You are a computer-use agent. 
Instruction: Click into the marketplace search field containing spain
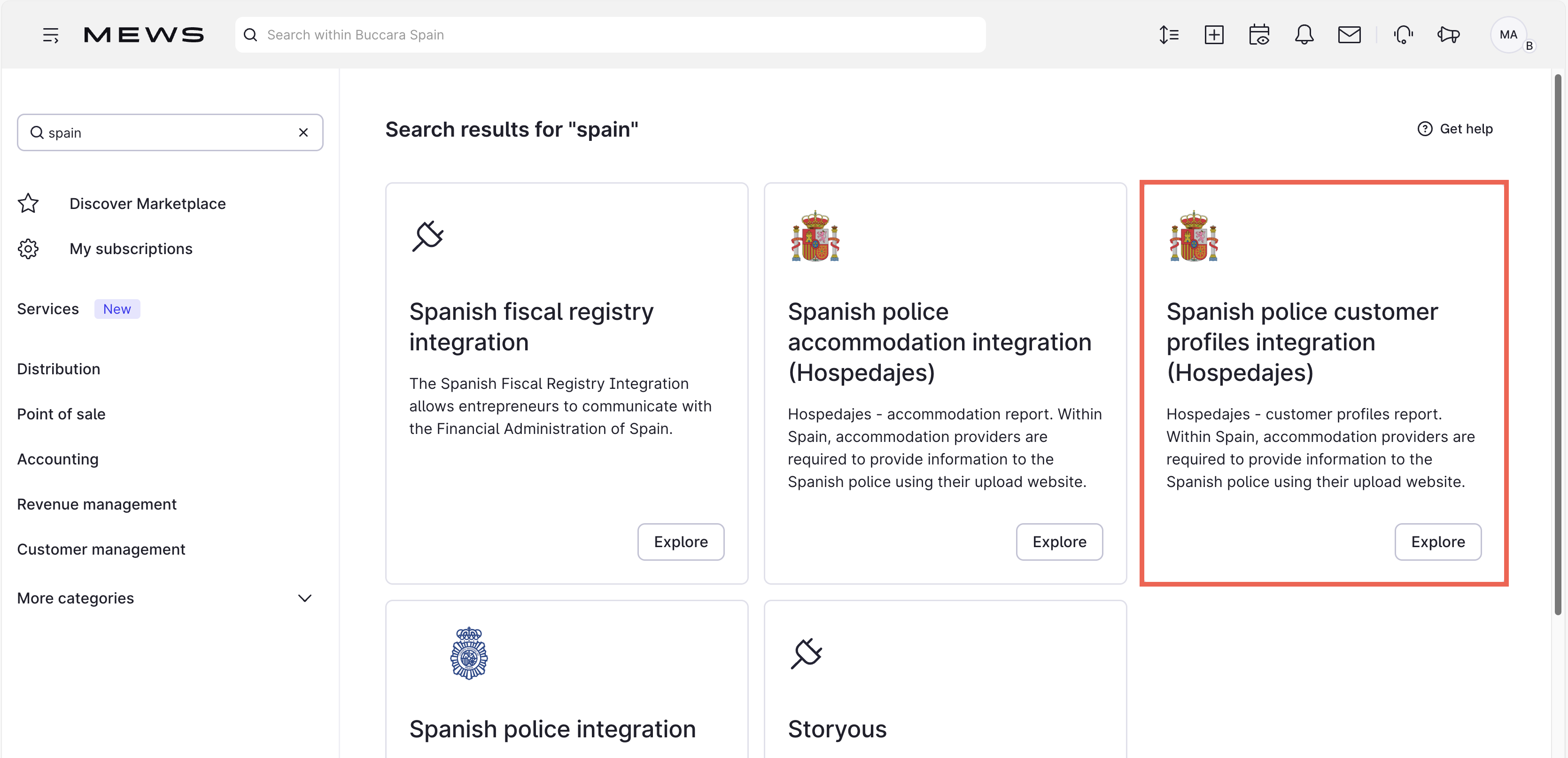[x=170, y=132]
